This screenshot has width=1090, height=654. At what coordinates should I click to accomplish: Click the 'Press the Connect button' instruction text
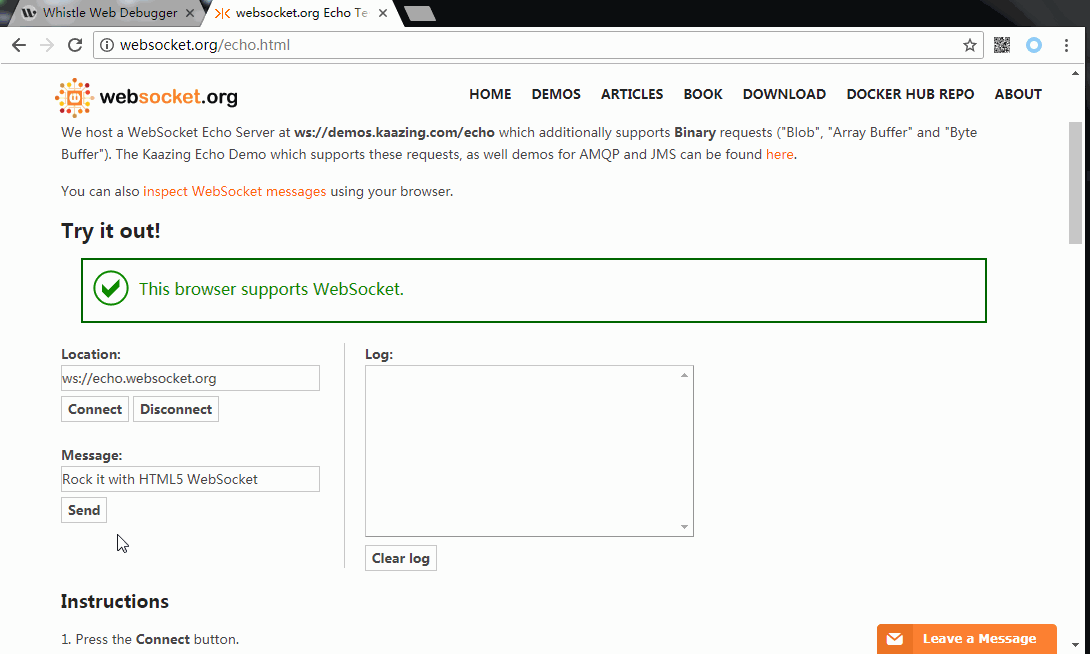click(157, 639)
